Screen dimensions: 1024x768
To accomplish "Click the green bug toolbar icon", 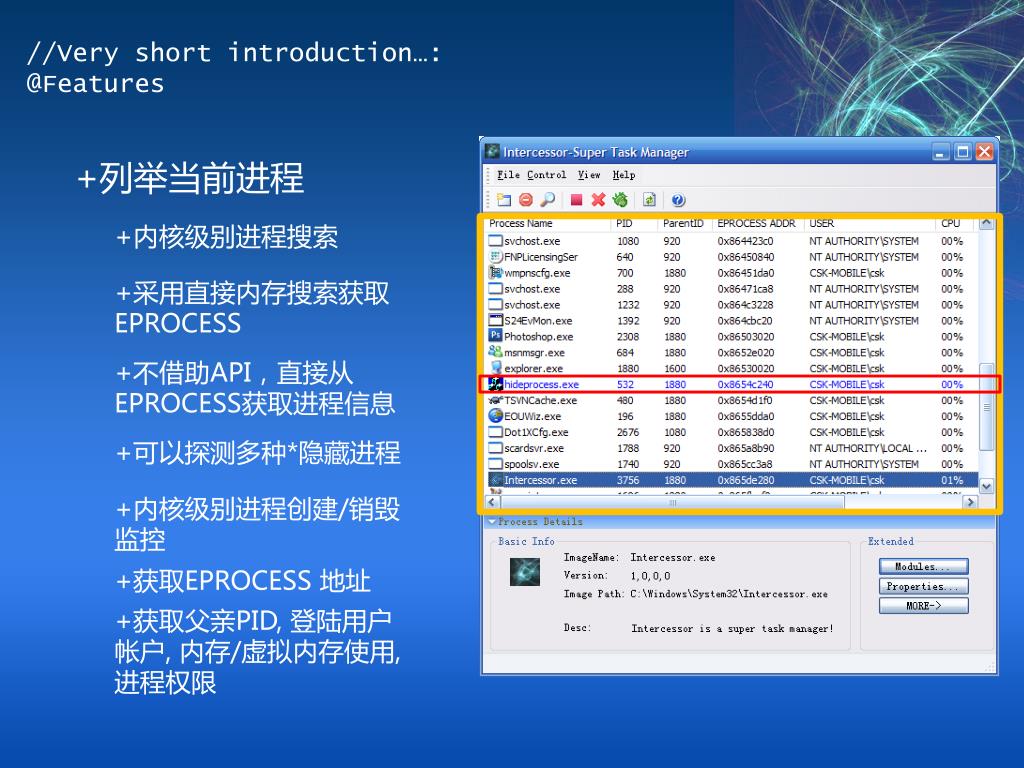I will 620,200.
